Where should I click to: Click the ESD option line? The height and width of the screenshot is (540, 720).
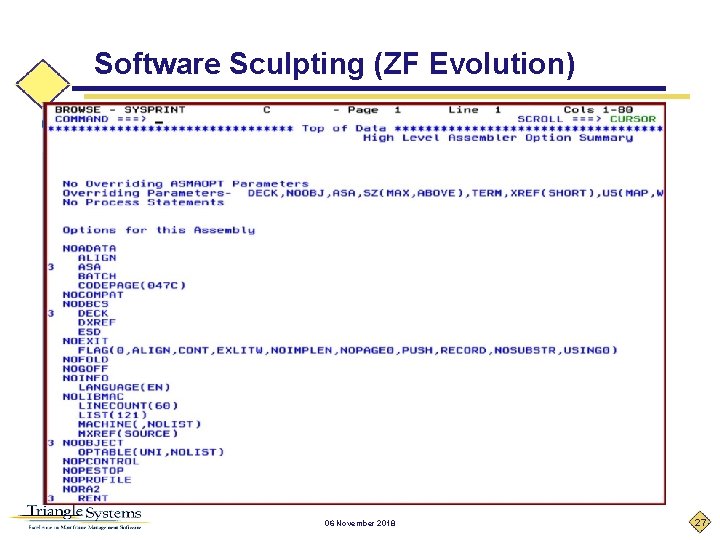pos(89,332)
